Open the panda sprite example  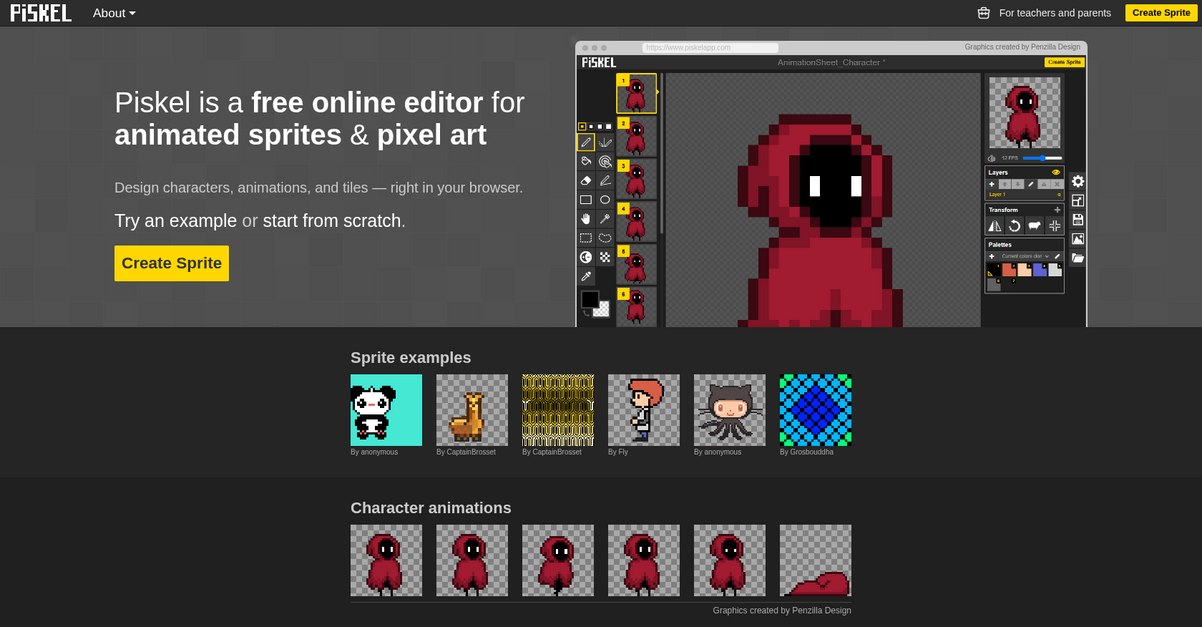click(x=386, y=410)
